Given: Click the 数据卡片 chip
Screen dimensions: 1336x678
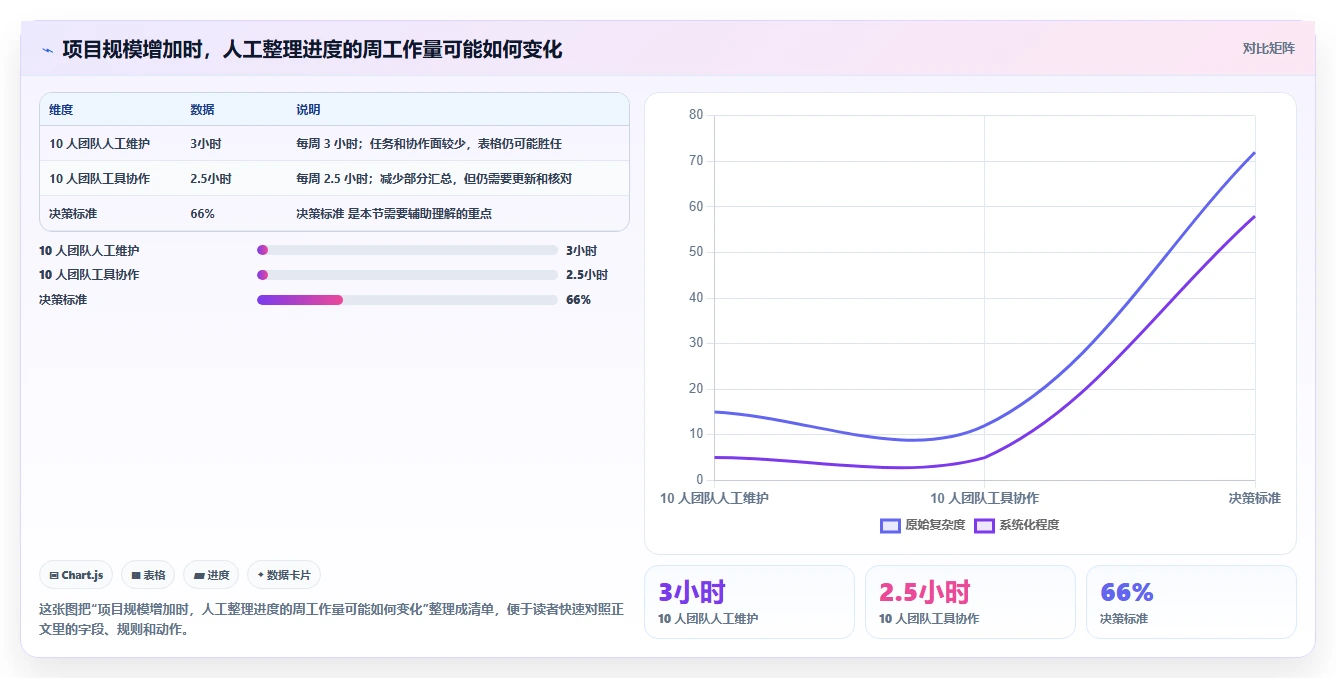Looking at the screenshot, I should [284, 575].
